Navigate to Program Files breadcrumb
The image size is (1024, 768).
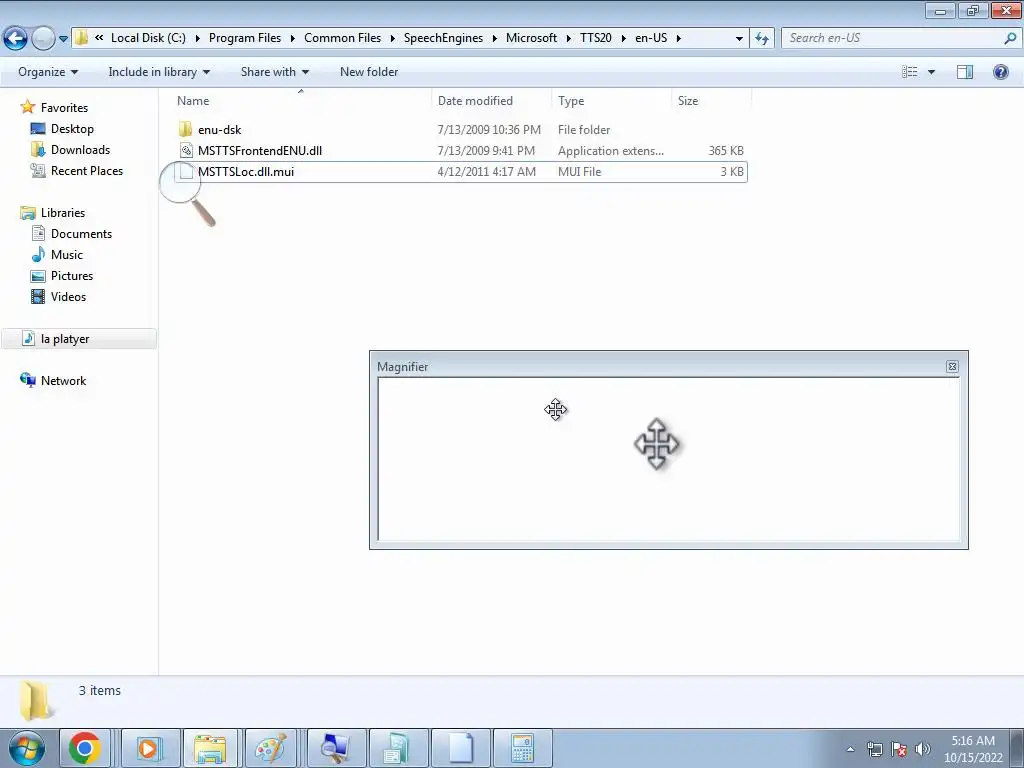coord(245,38)
